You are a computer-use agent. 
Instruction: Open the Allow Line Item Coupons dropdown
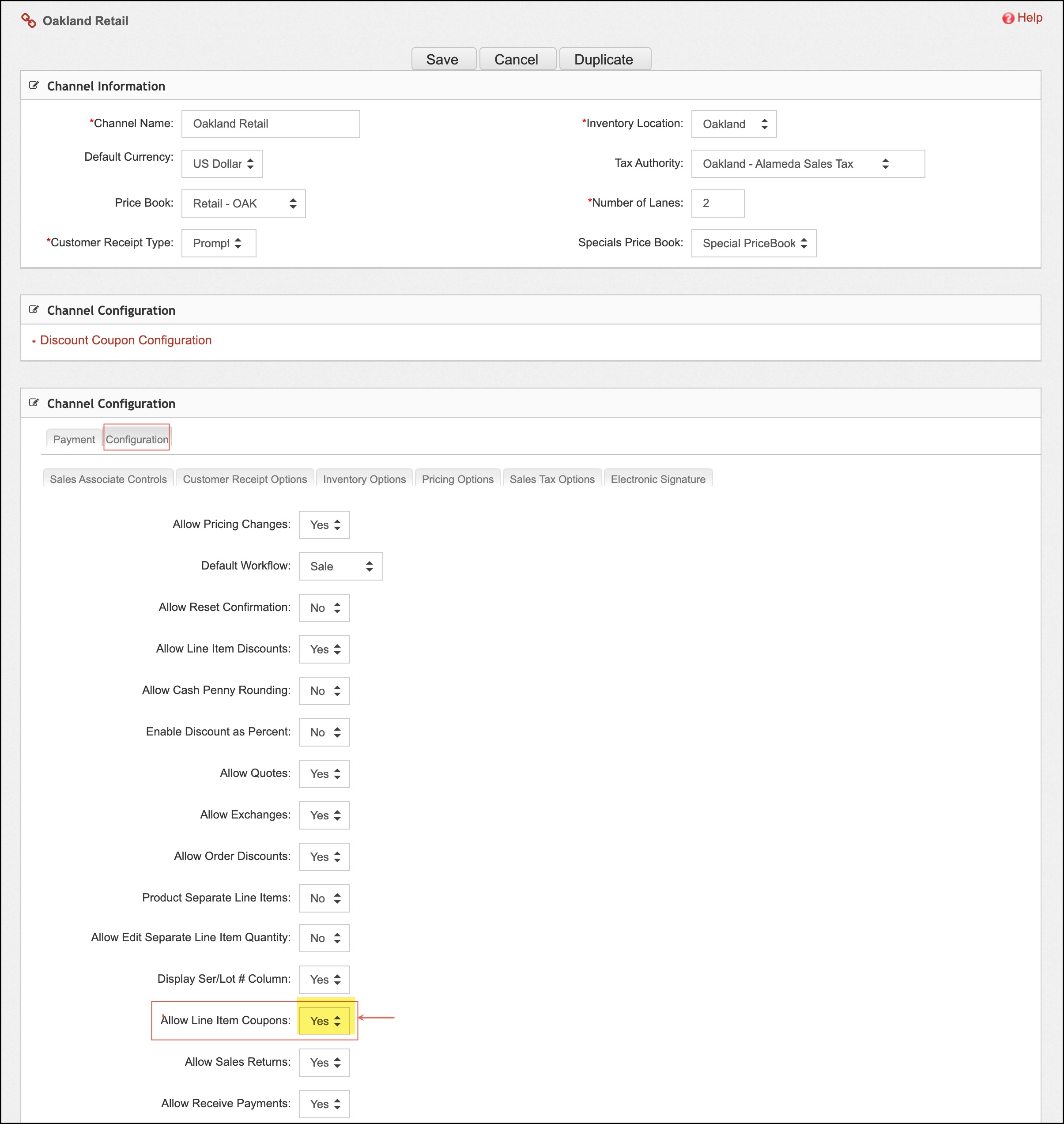pyautogui.click(x=325, y=1021)
